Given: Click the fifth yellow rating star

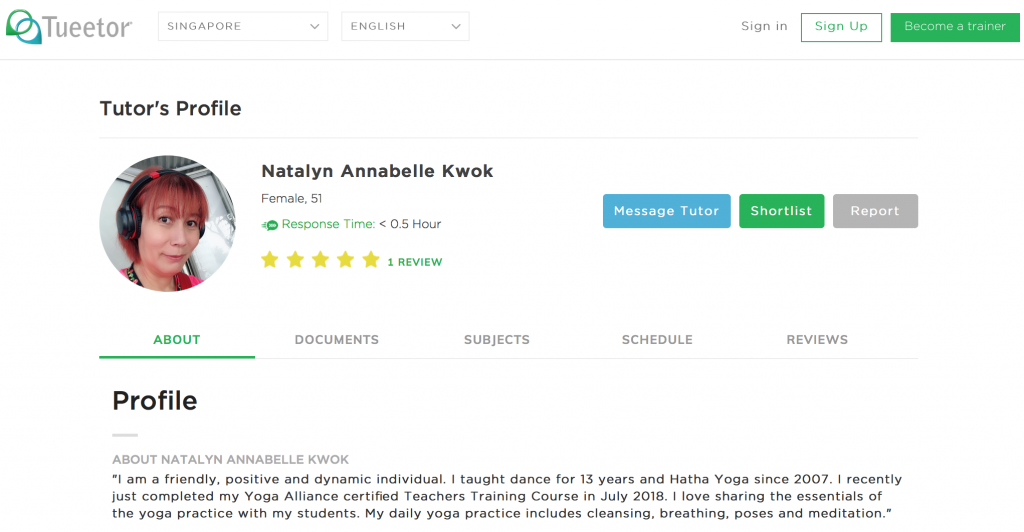Looking at the screenshot, I should tap(371, 260).
